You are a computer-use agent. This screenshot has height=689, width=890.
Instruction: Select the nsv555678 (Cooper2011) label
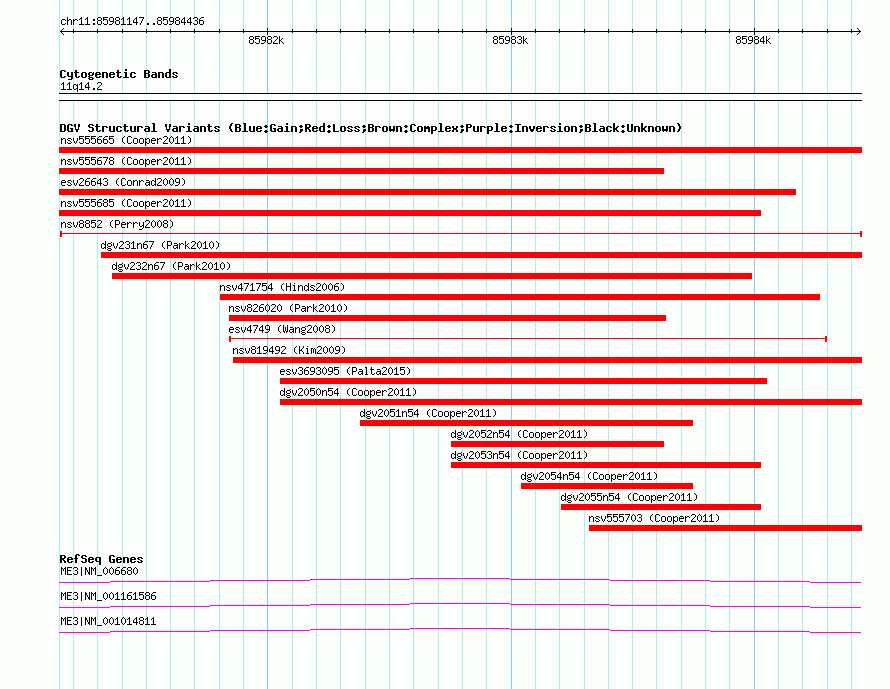coord(126,161)
